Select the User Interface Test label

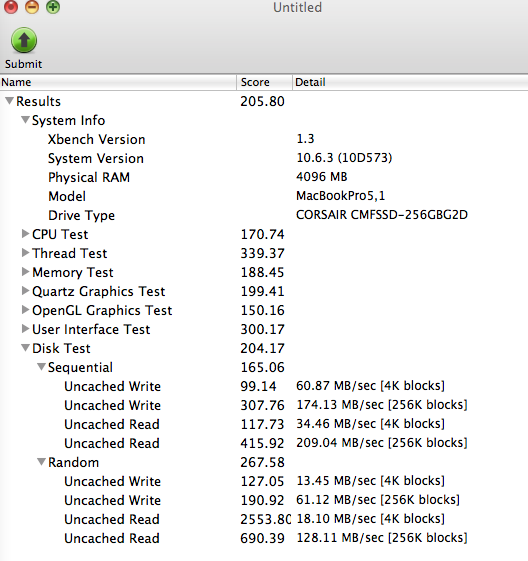click(91, 330)
